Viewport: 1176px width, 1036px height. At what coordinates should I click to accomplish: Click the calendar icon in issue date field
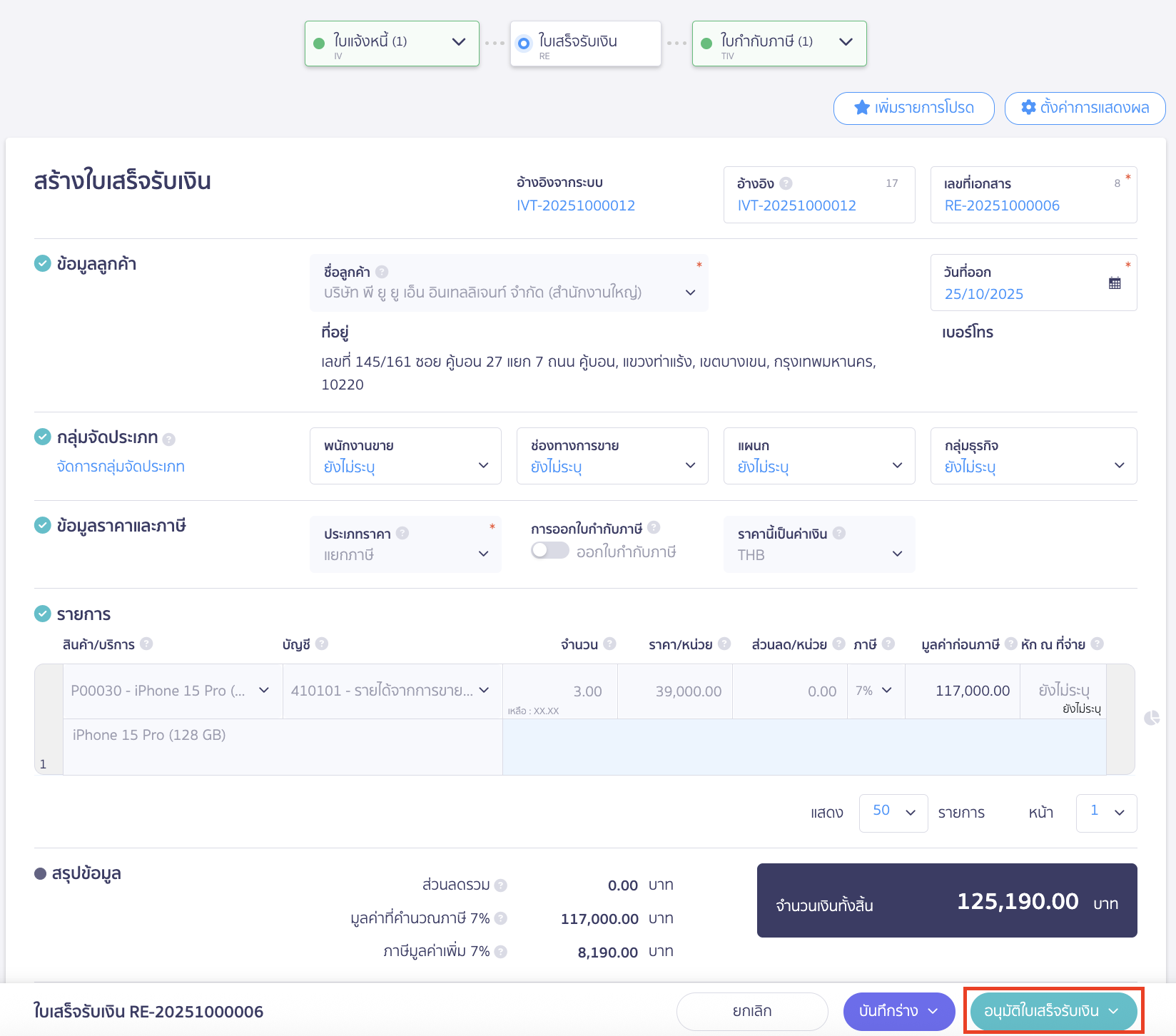tap(1115, 283)
